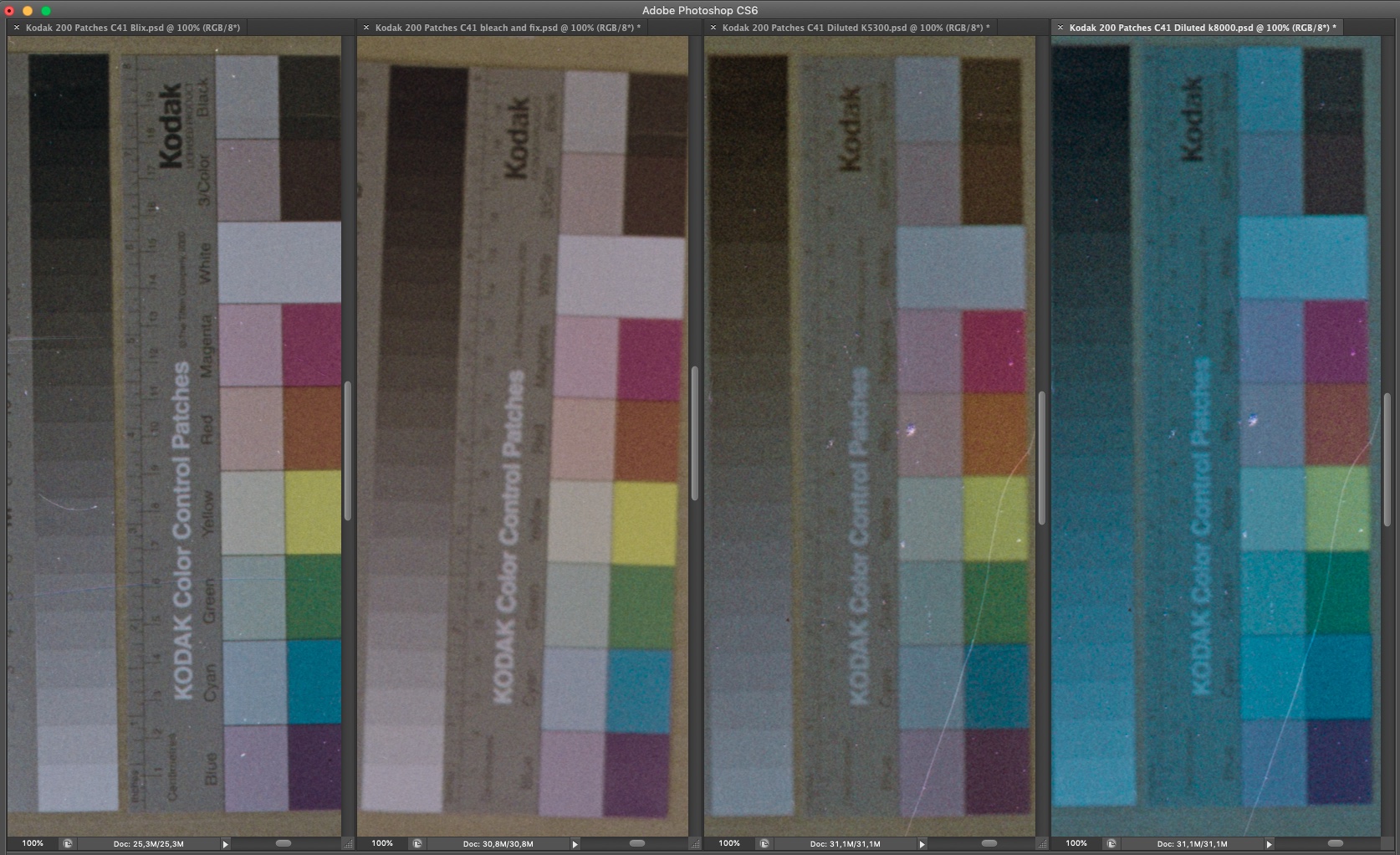Switch to the C41 Diluted K5300.psd tab
Image resolution: width=1400 pixels, height=855 pixels.
click(855, 28)
